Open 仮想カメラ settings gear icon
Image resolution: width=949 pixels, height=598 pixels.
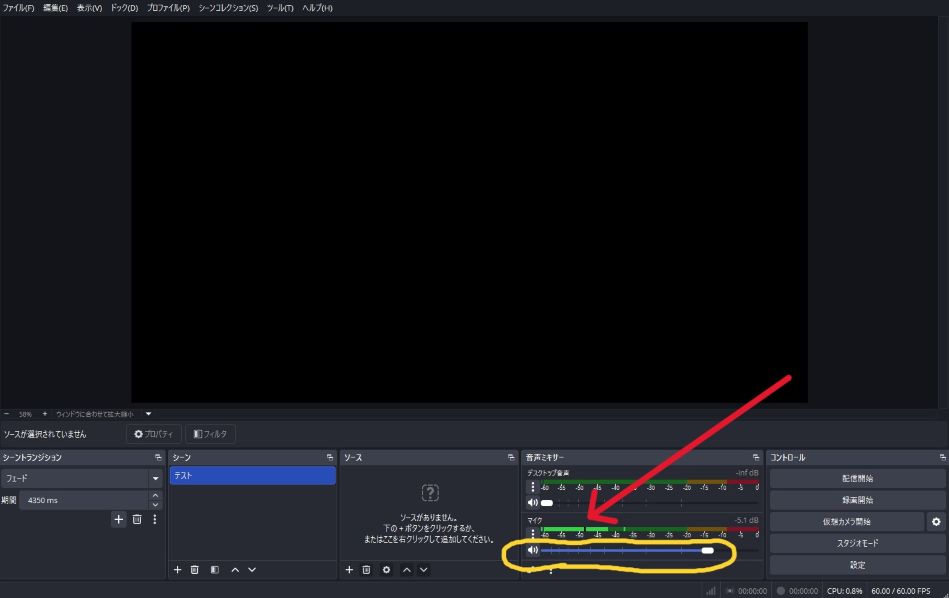[936, 521]
